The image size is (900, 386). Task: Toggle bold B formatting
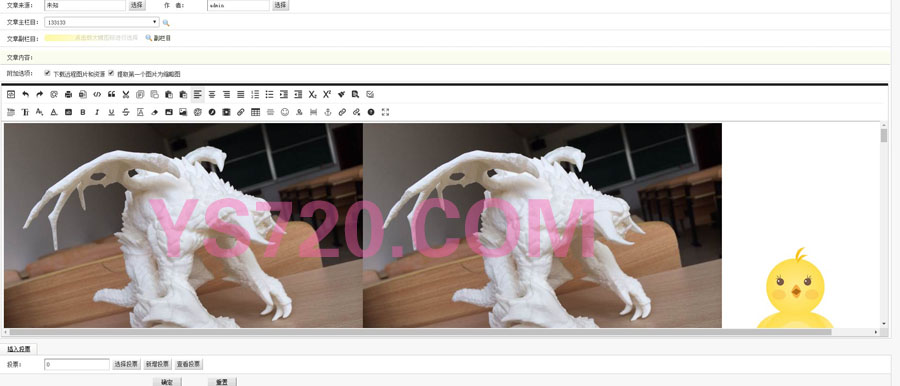click(83, 112)
